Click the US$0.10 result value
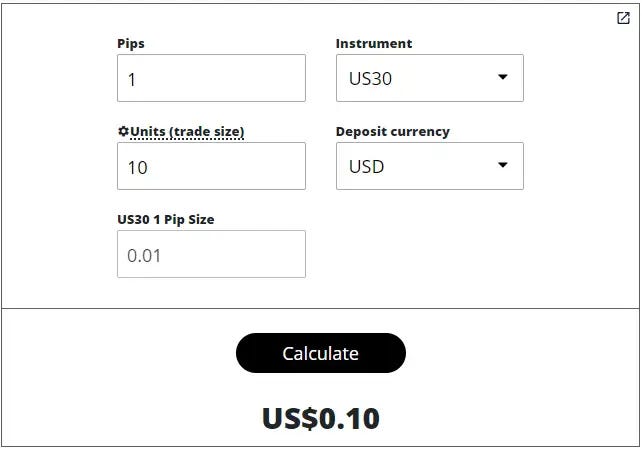Screen dimensions: 642x449 pos(321,419)
